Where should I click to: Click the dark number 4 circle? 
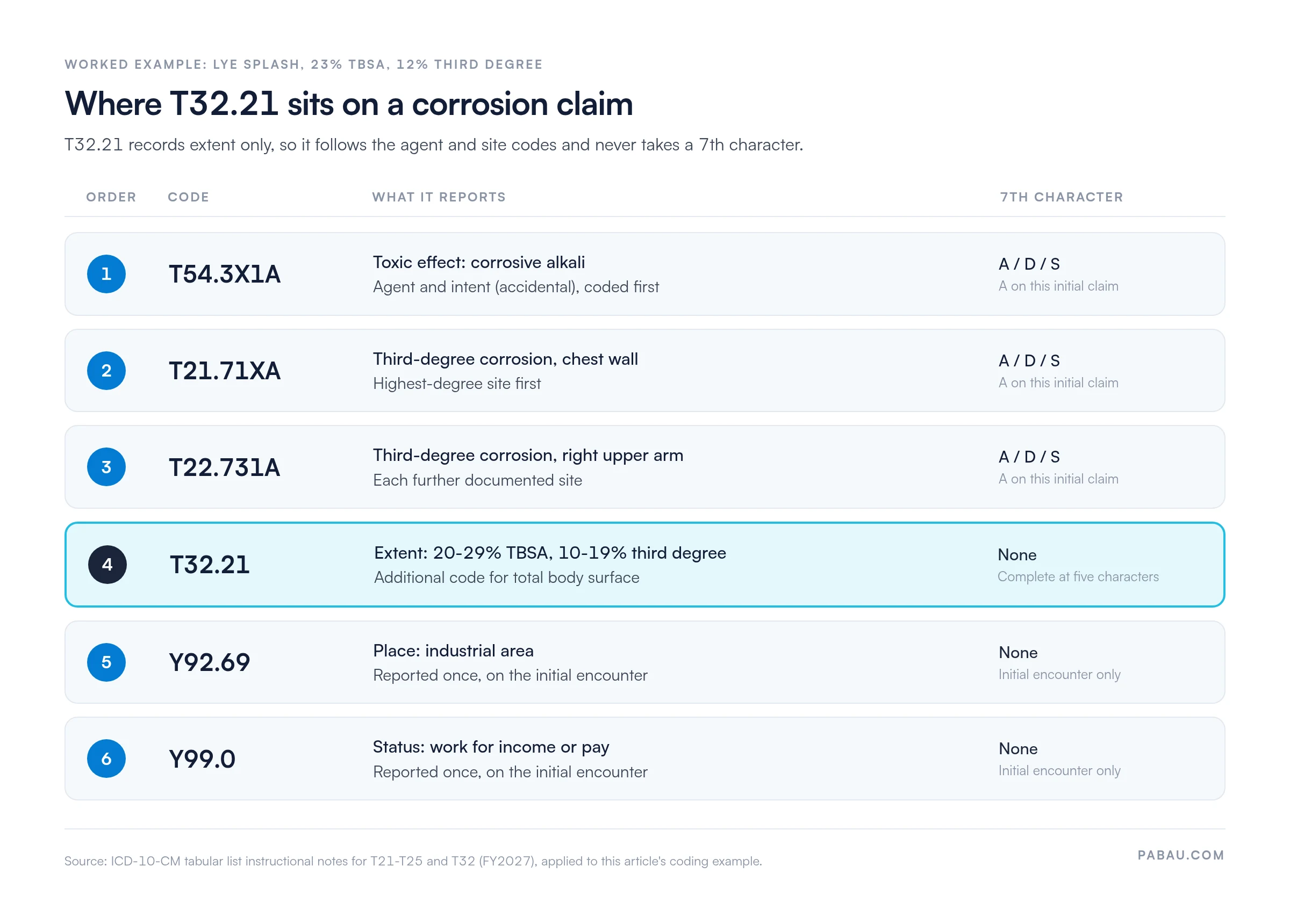pos(107,565)
